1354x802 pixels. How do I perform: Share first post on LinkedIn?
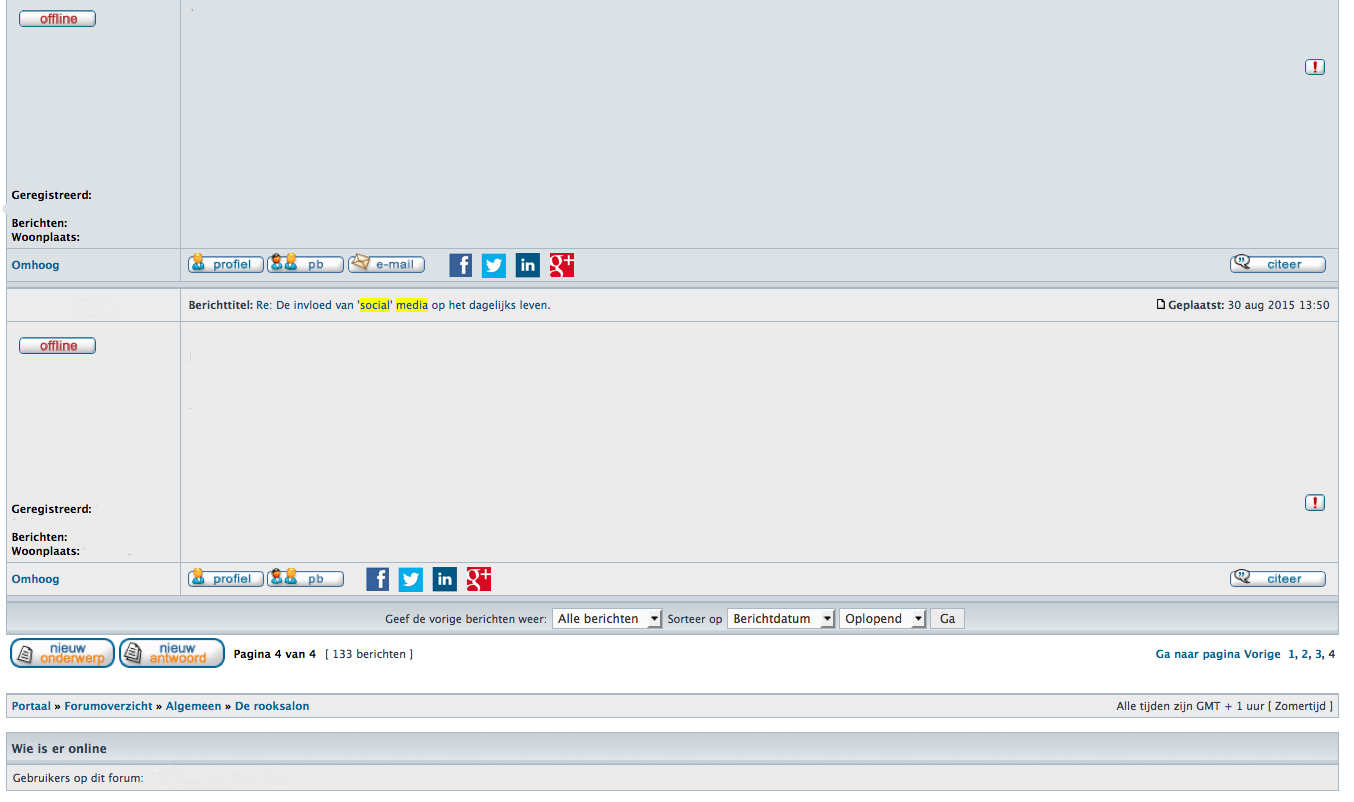pyautogui.click(x=528, y=265)
